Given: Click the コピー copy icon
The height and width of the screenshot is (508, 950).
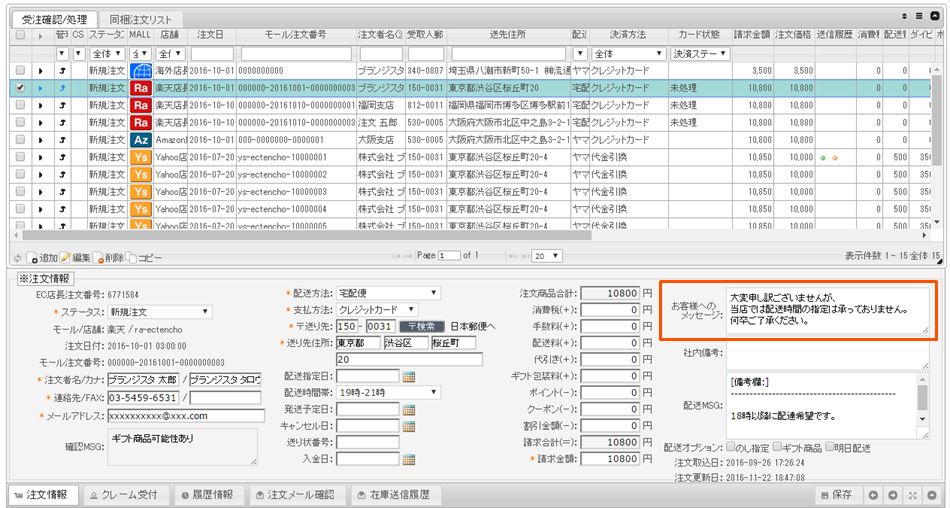Looking at the screenshot, I should [130, 257].
